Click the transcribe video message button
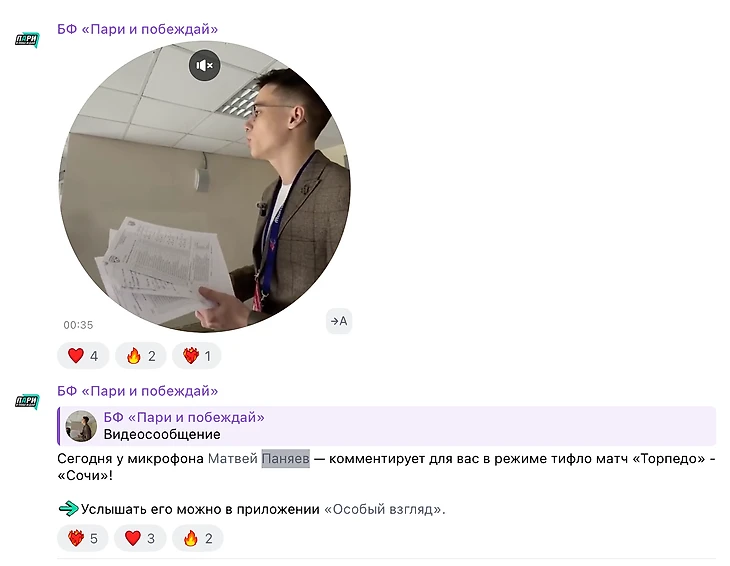 click(338, 321)
